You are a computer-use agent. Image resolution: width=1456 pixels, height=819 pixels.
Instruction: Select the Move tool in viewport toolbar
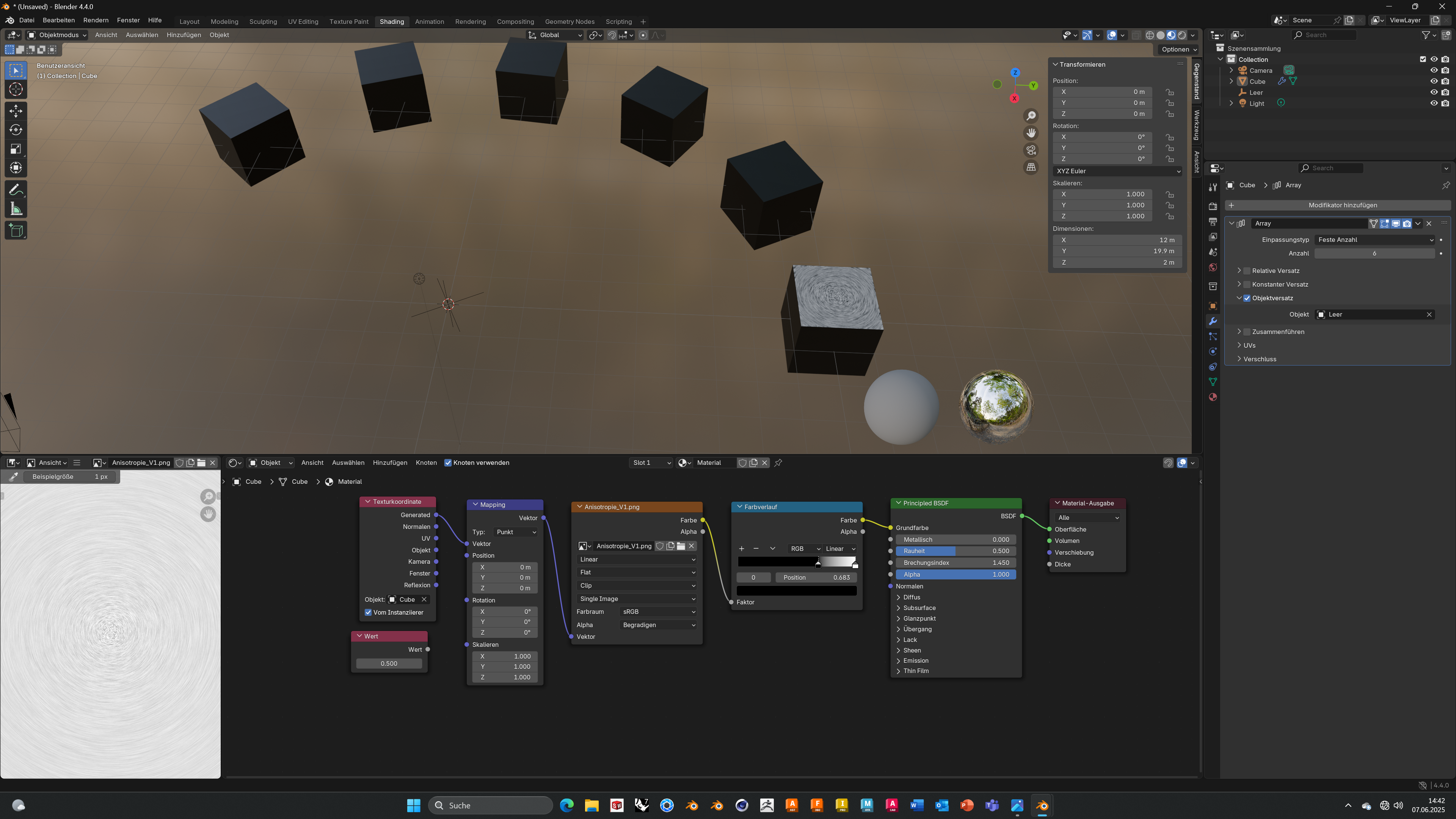tap(16, 111)
